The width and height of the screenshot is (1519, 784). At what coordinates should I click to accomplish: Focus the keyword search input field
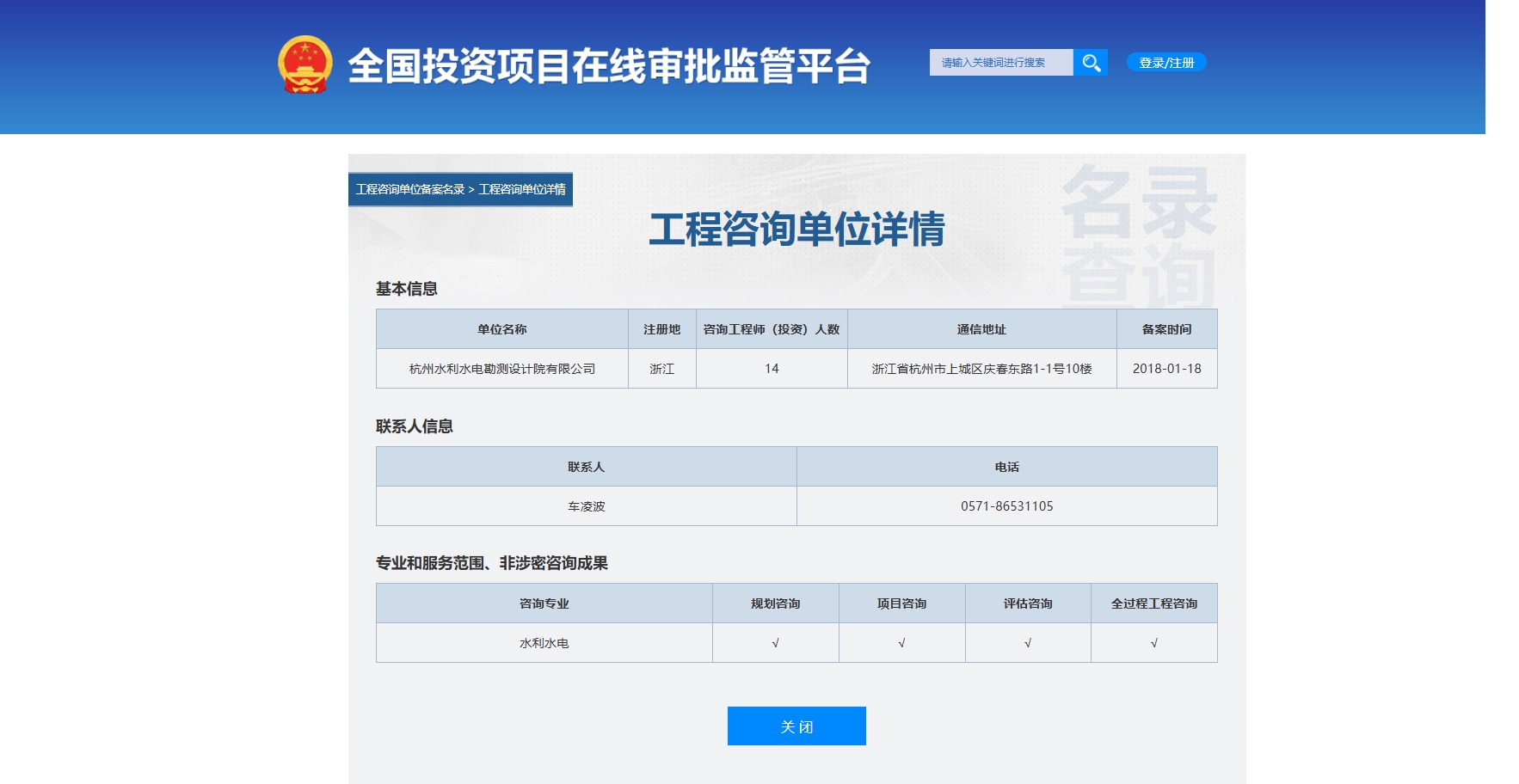pos(1001,63)
